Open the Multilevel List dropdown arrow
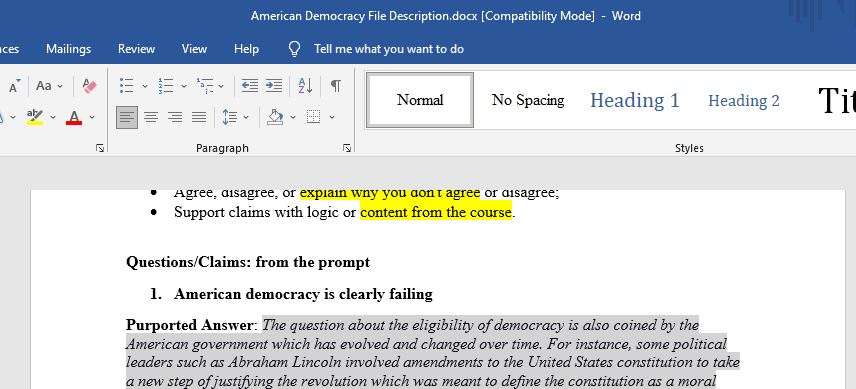856x389 pixels. [221, 86]
